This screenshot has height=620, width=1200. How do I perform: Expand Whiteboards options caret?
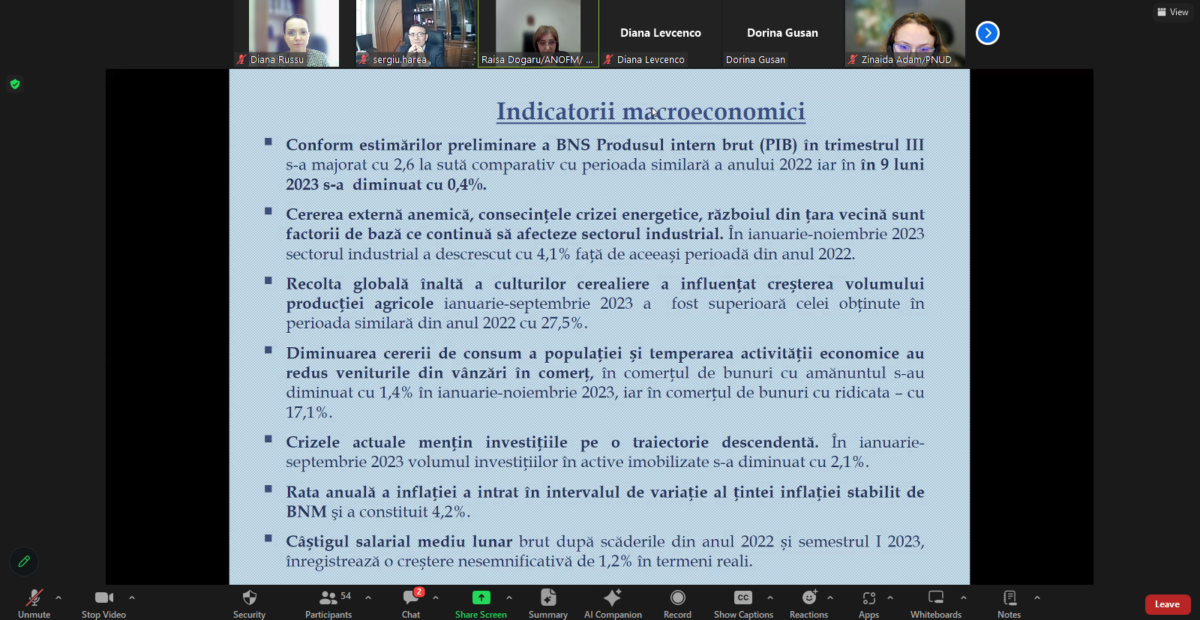click(x=966, y=598)
